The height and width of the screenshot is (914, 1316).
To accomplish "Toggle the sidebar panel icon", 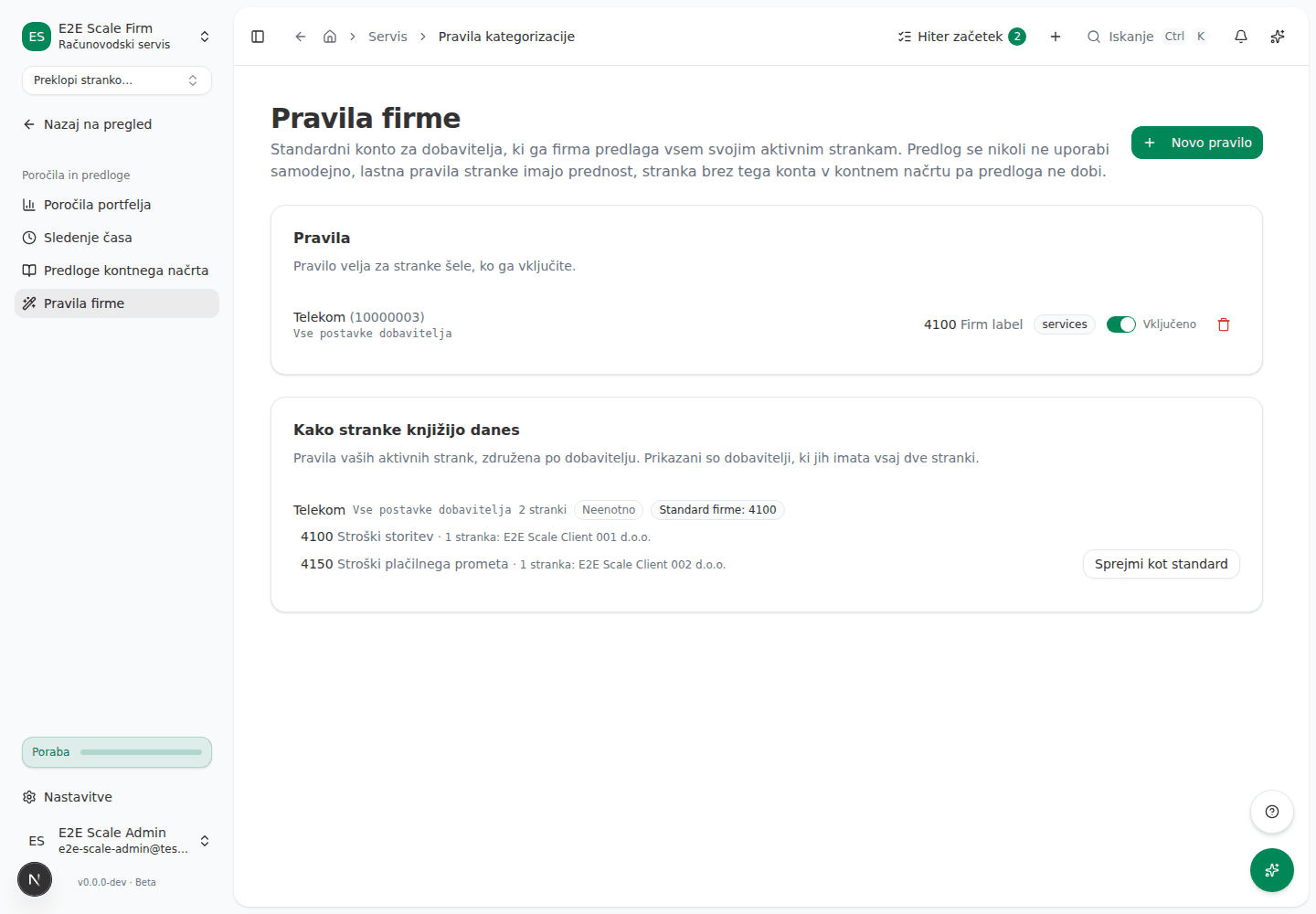I will click(x=258, y=37).
